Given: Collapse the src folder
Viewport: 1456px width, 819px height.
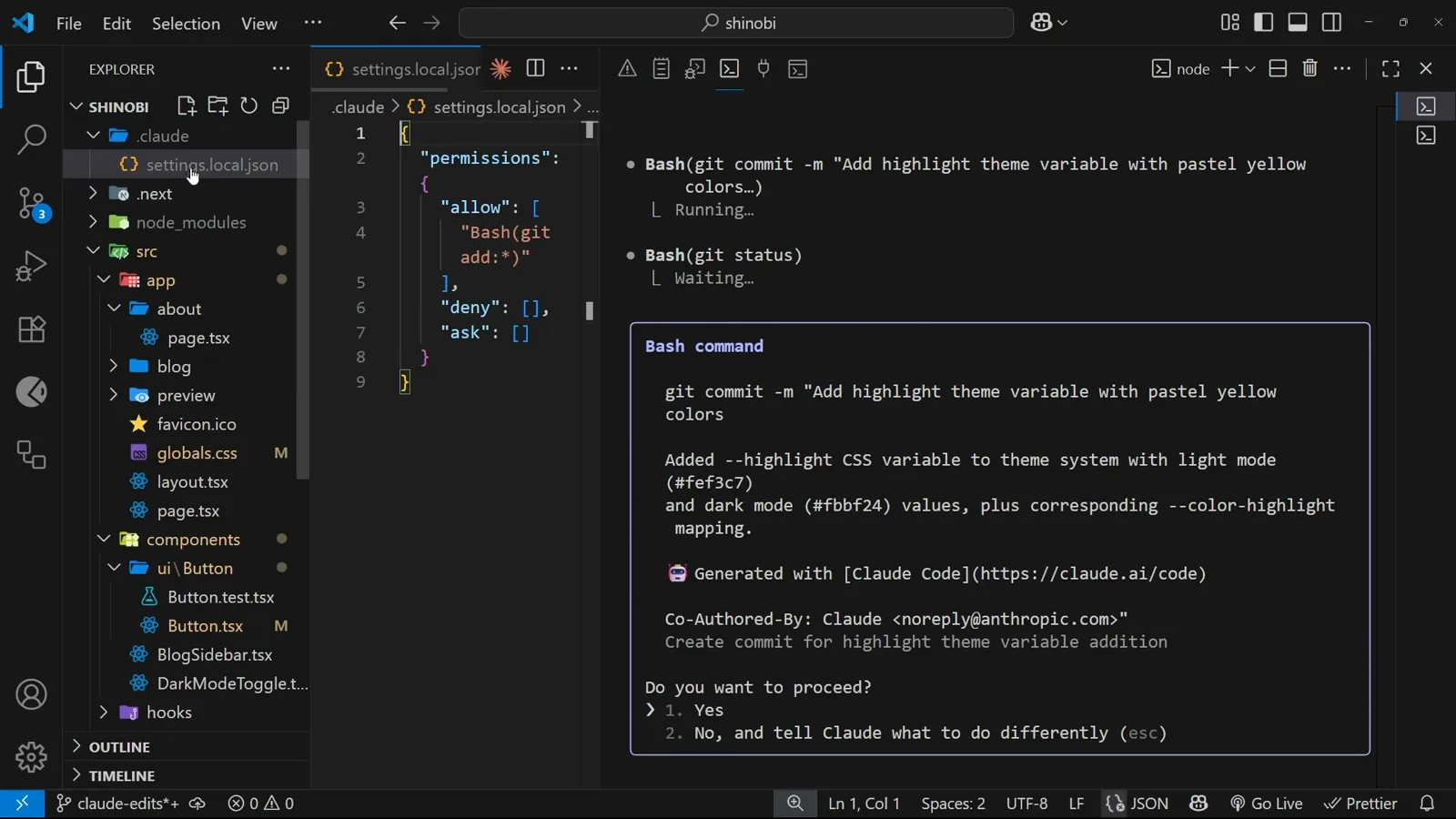Looking at the screenshot, I should click(93, 251).
